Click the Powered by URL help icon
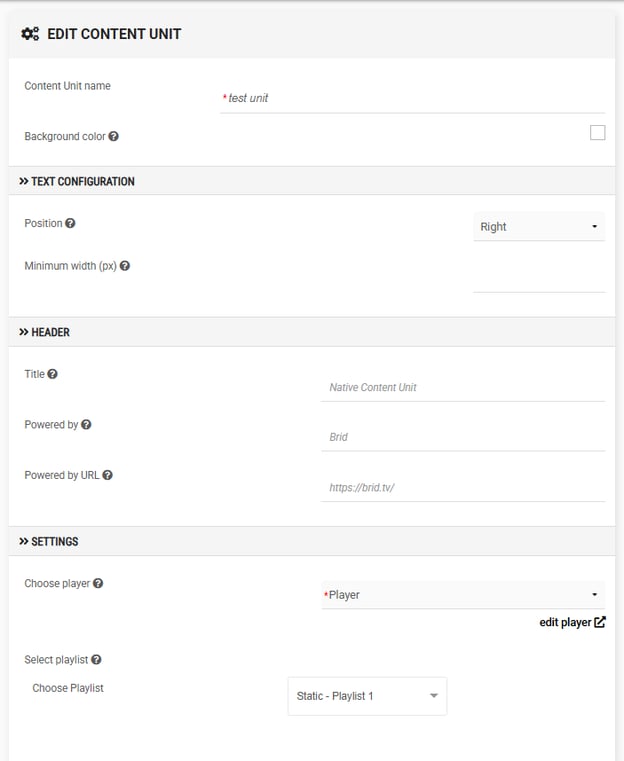This screenshot has height=761, width=624. pyautogui.click(x=108, y=475)
